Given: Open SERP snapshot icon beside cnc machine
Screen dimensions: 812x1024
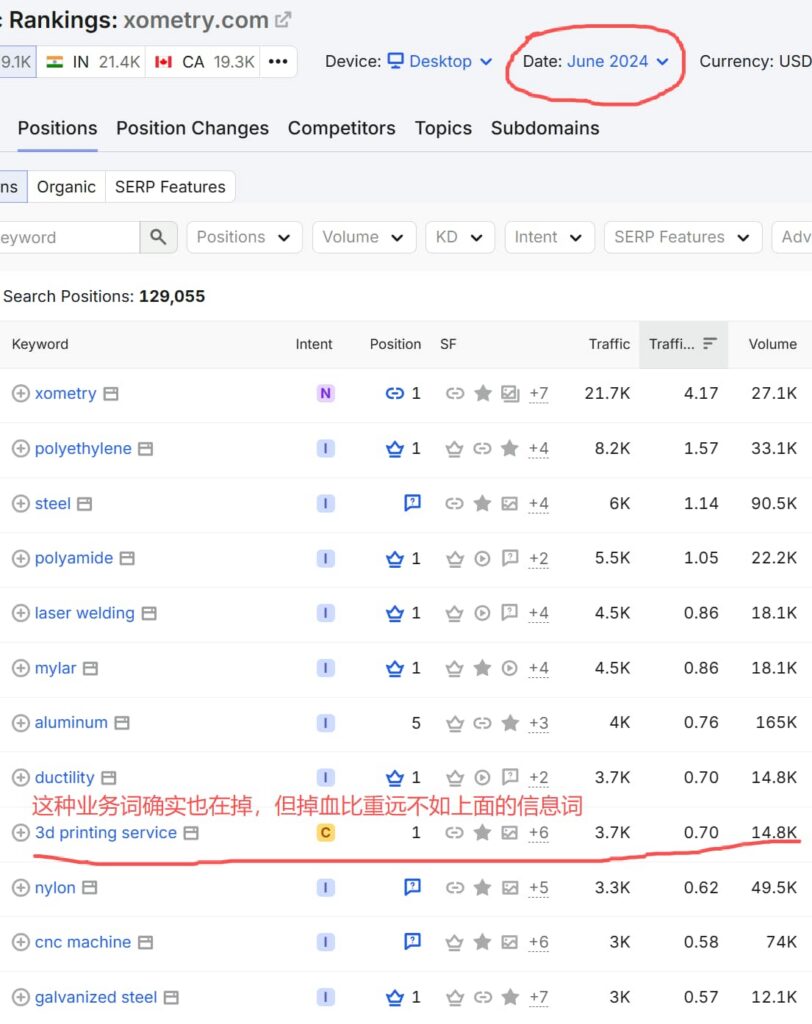Looking at the screenshot, I should point(146,942).
